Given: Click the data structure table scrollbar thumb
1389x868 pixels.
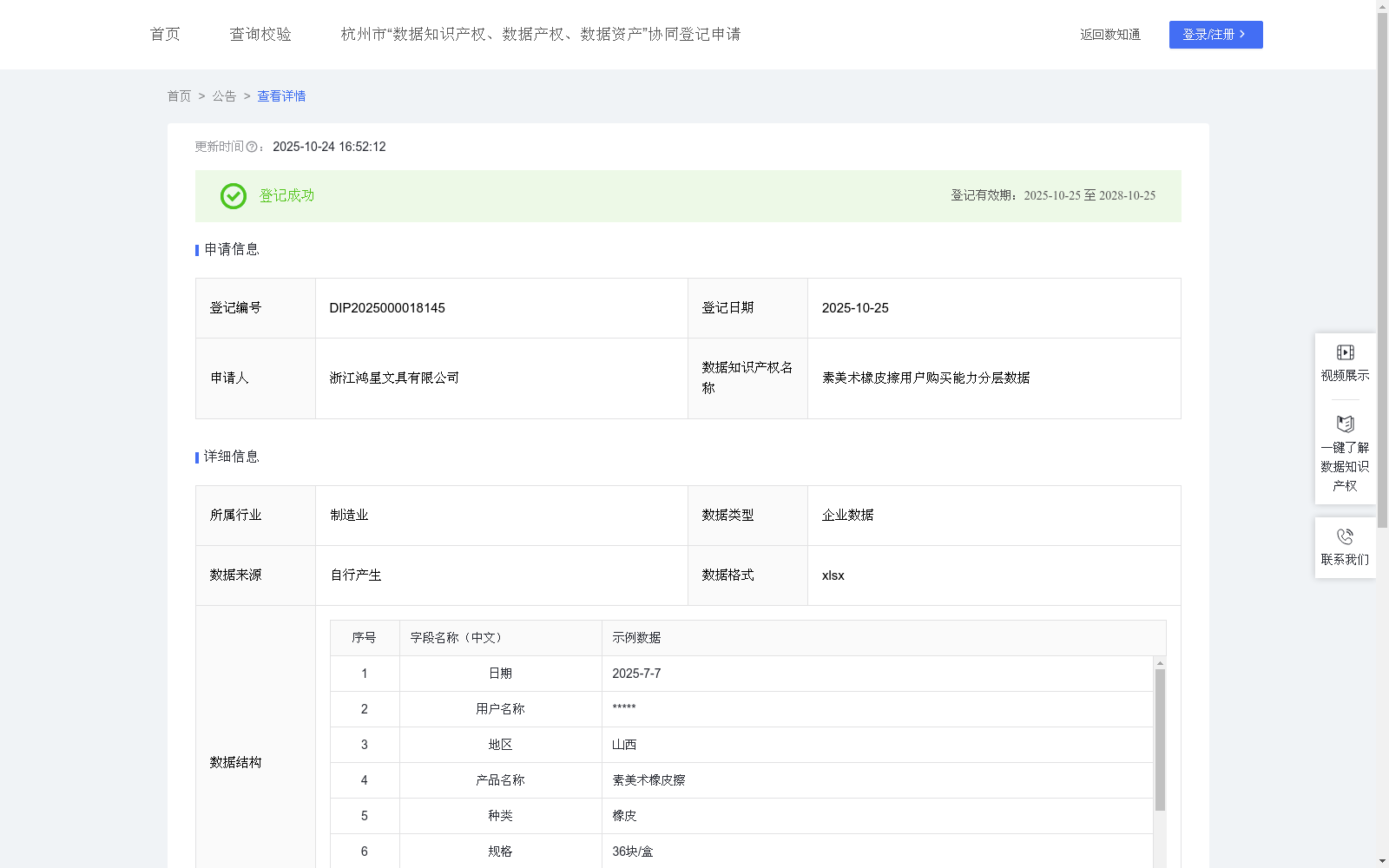Looking at the screenshot, I should [1160, 740].
